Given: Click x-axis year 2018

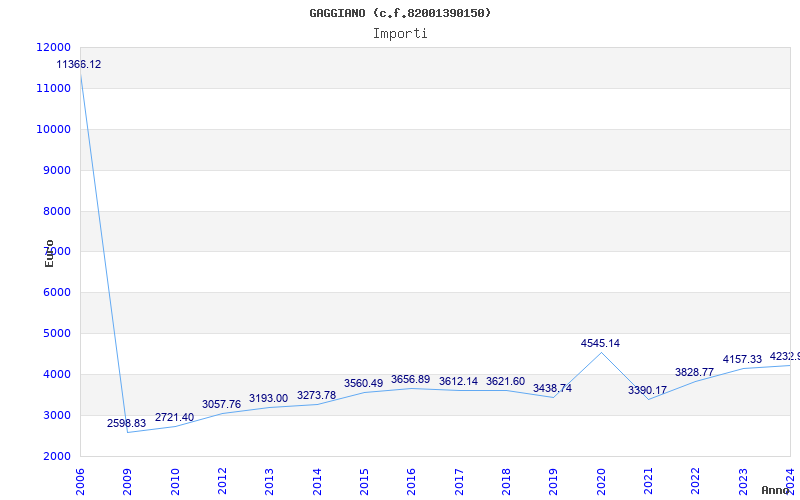Looking at the screenshot, I should 506,482.
